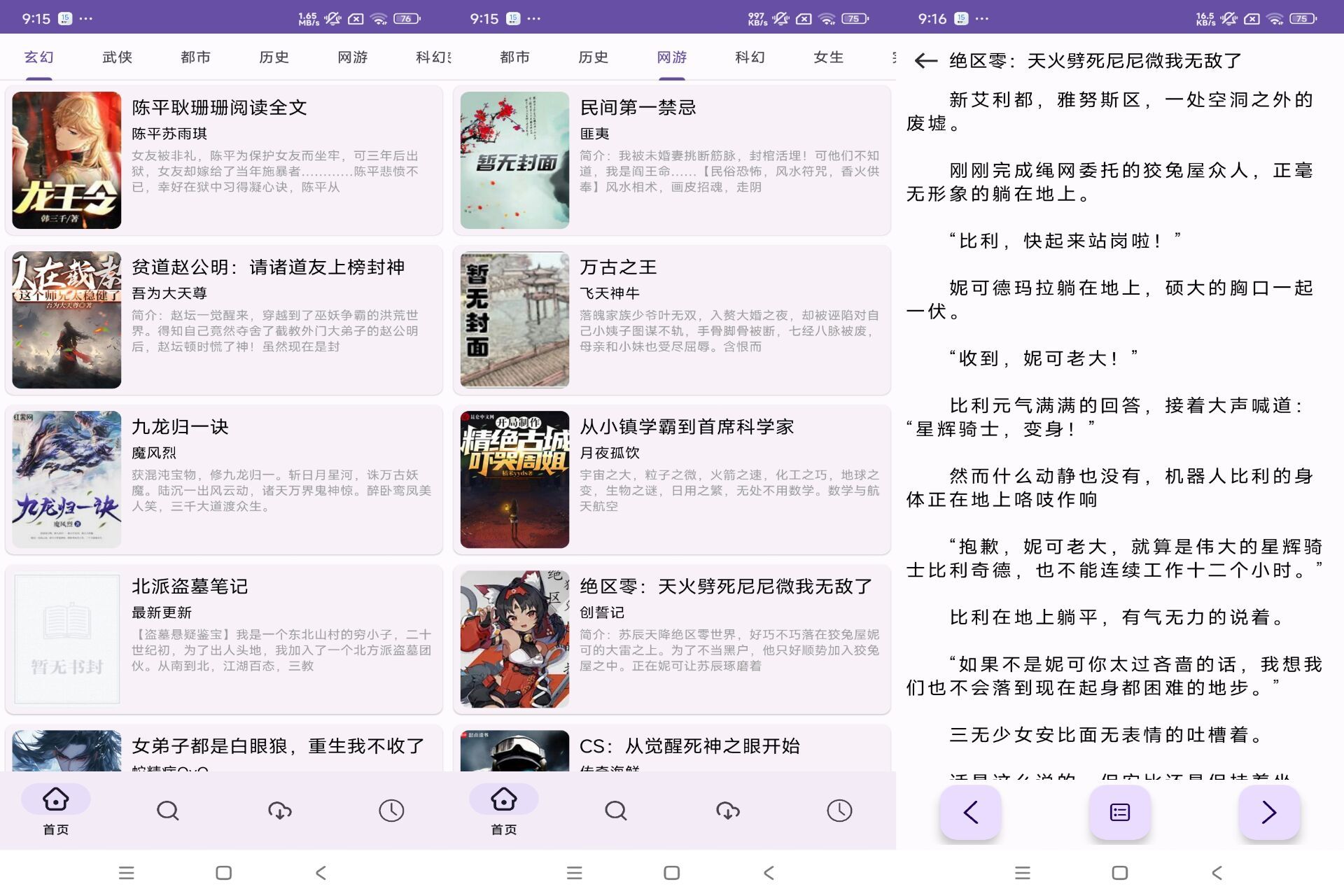The image size is (1344, 896).
Task: Tap the 绝区零 anime girl cover image
Action: 514,638
